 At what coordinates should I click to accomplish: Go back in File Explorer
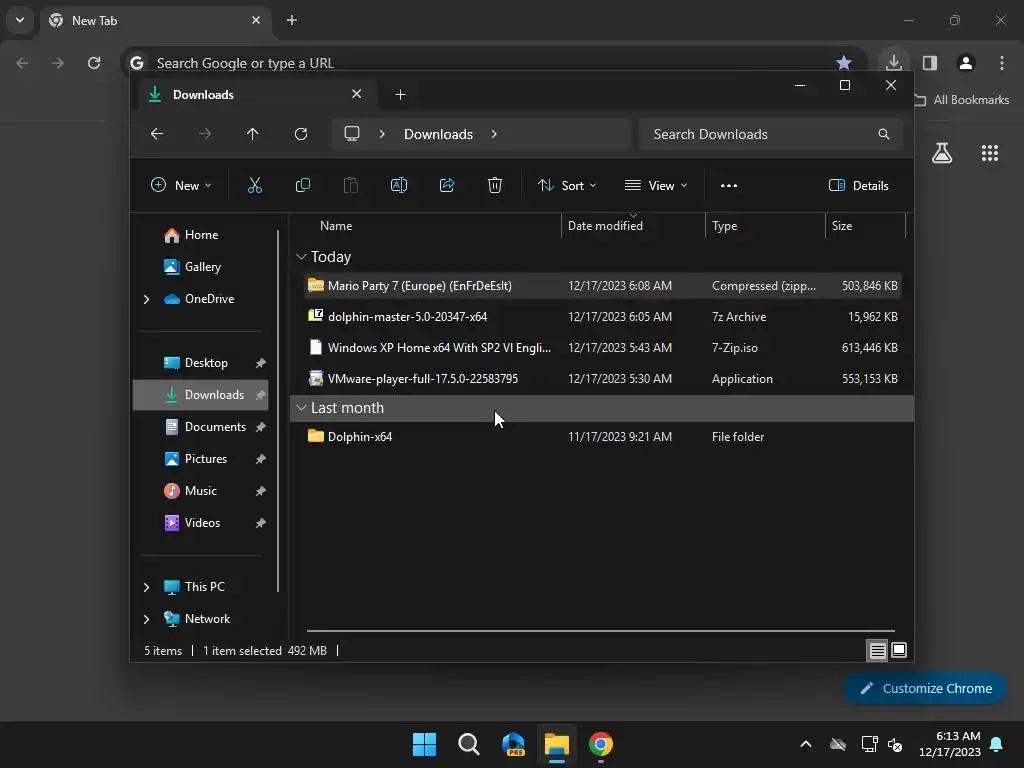pyautogui.click(x=157, y=134)
